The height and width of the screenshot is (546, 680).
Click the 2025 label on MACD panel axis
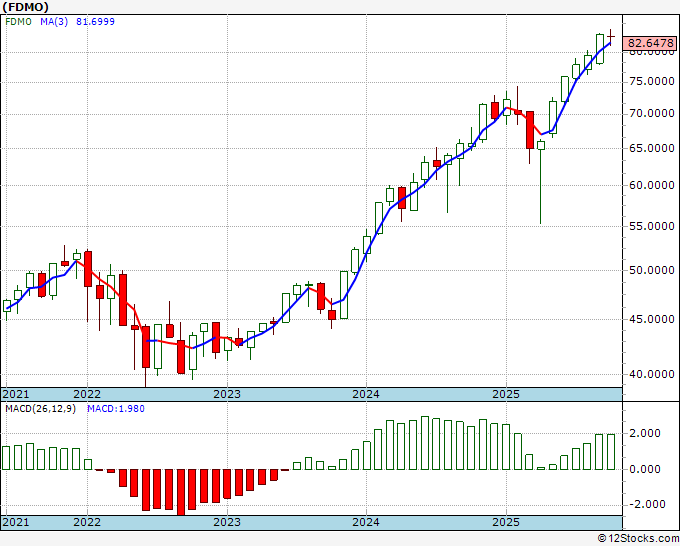[x=506, y=522]
